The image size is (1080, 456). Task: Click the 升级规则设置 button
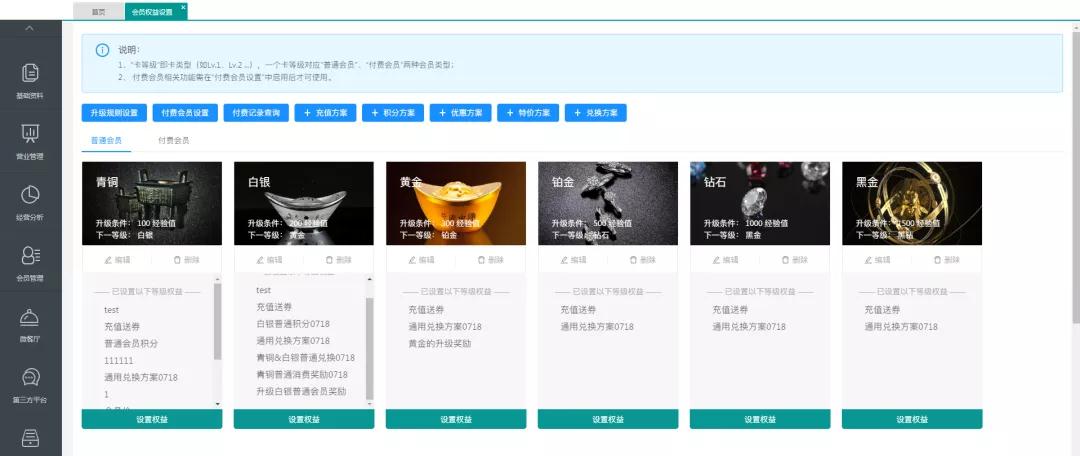pos(114,113)
